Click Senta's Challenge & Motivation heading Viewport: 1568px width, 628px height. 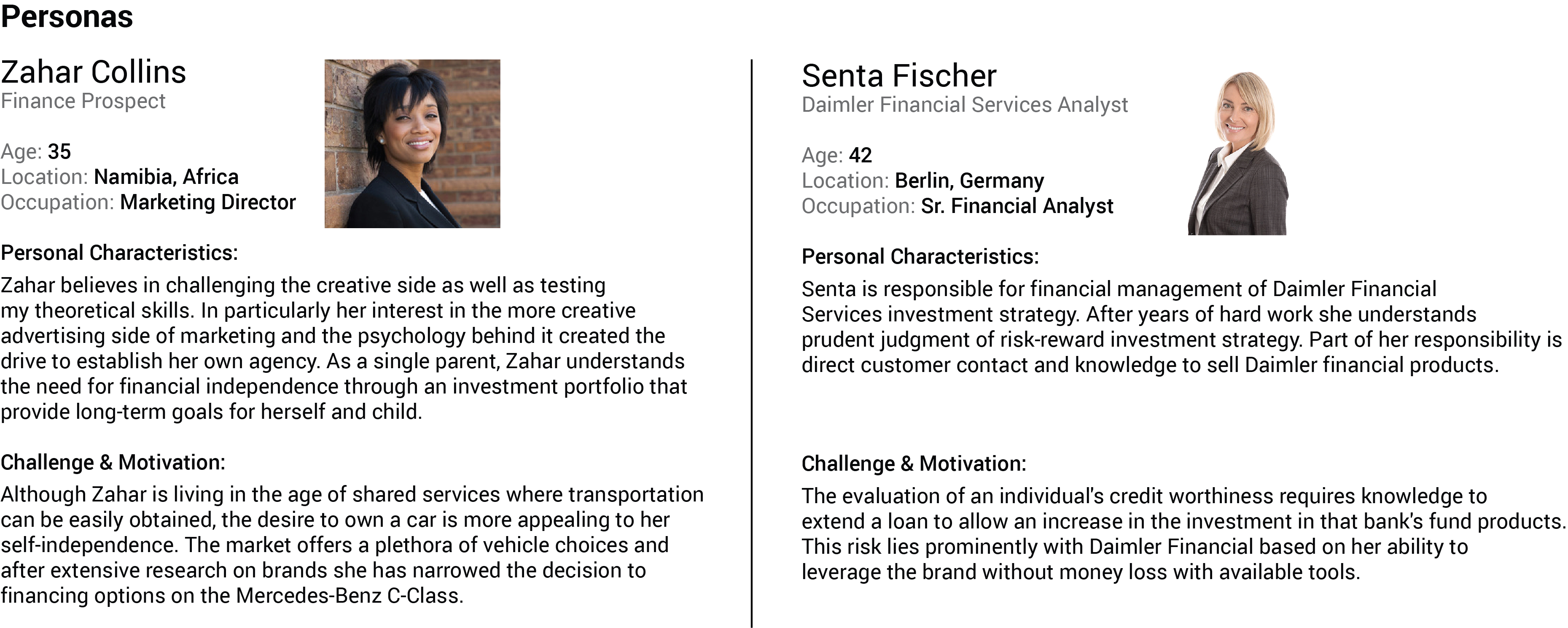pyautogui.click(x=913, y=464)
